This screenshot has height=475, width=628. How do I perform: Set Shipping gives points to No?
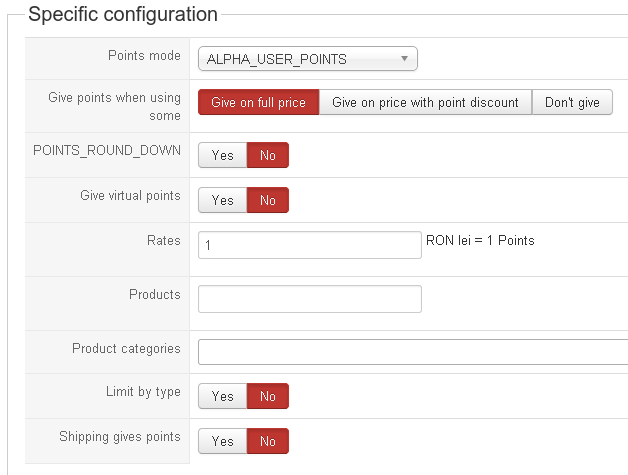(x=268, y=441)
